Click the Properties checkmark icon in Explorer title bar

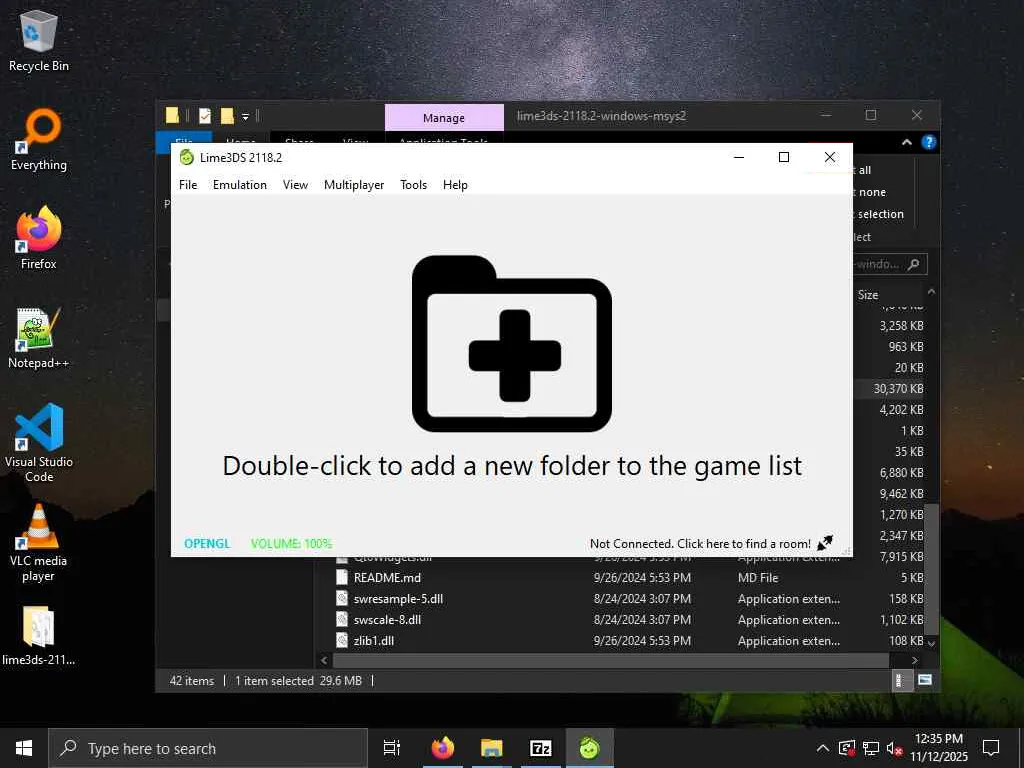(205, 116)
